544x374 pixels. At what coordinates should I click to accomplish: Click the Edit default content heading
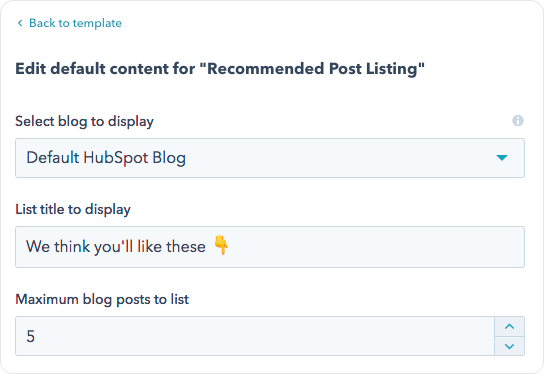pos(220,69)
